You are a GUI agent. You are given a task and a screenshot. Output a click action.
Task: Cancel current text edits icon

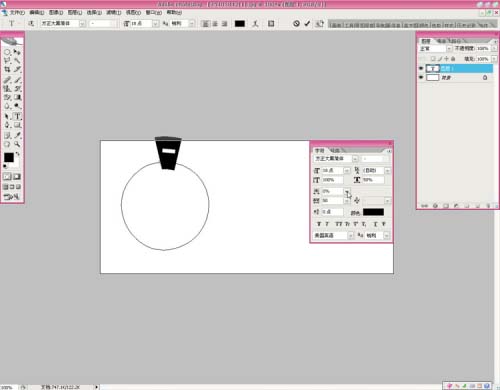point(296,23)
